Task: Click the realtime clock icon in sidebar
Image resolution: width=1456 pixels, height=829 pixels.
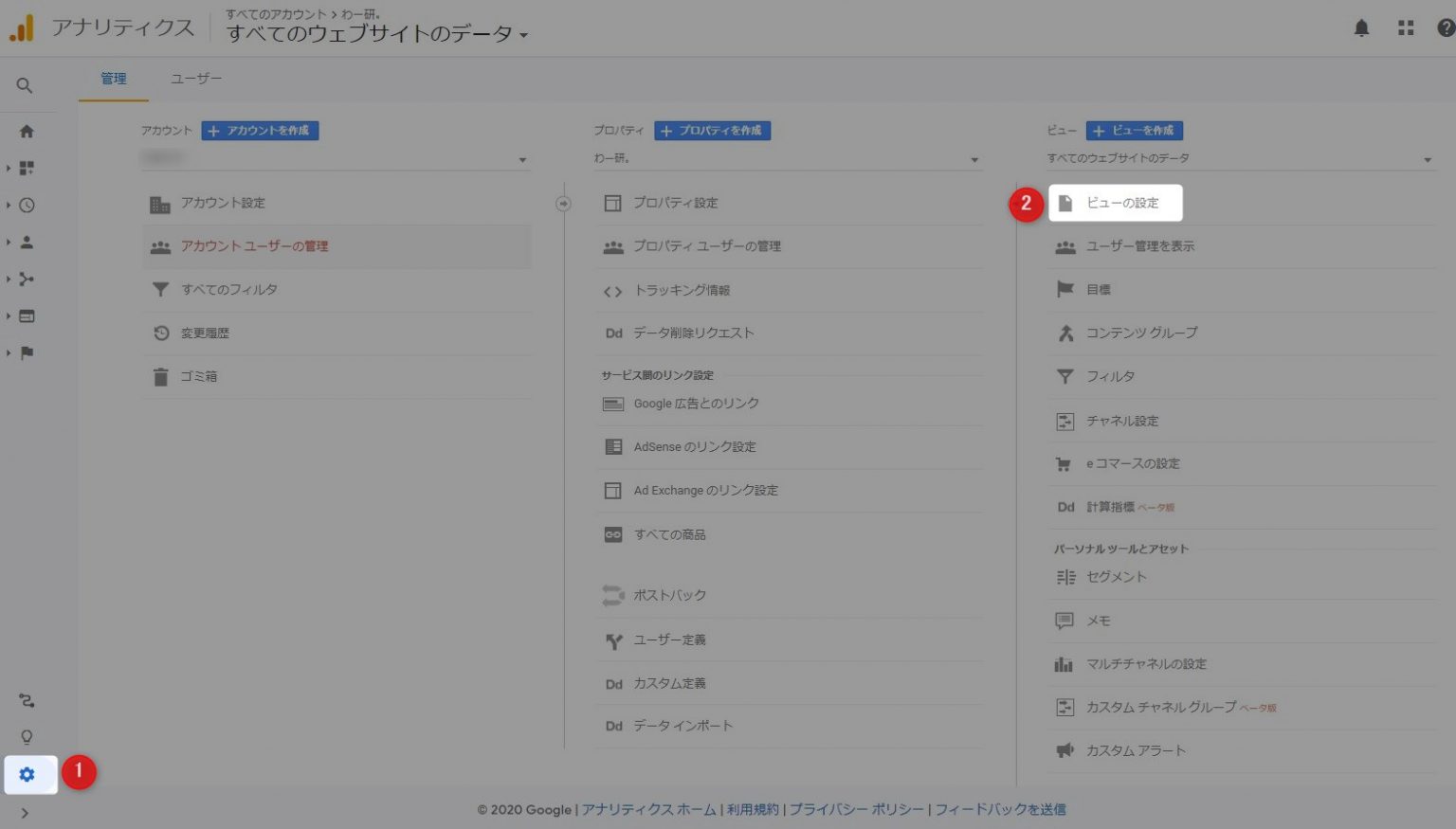Action: click(27, 206)
